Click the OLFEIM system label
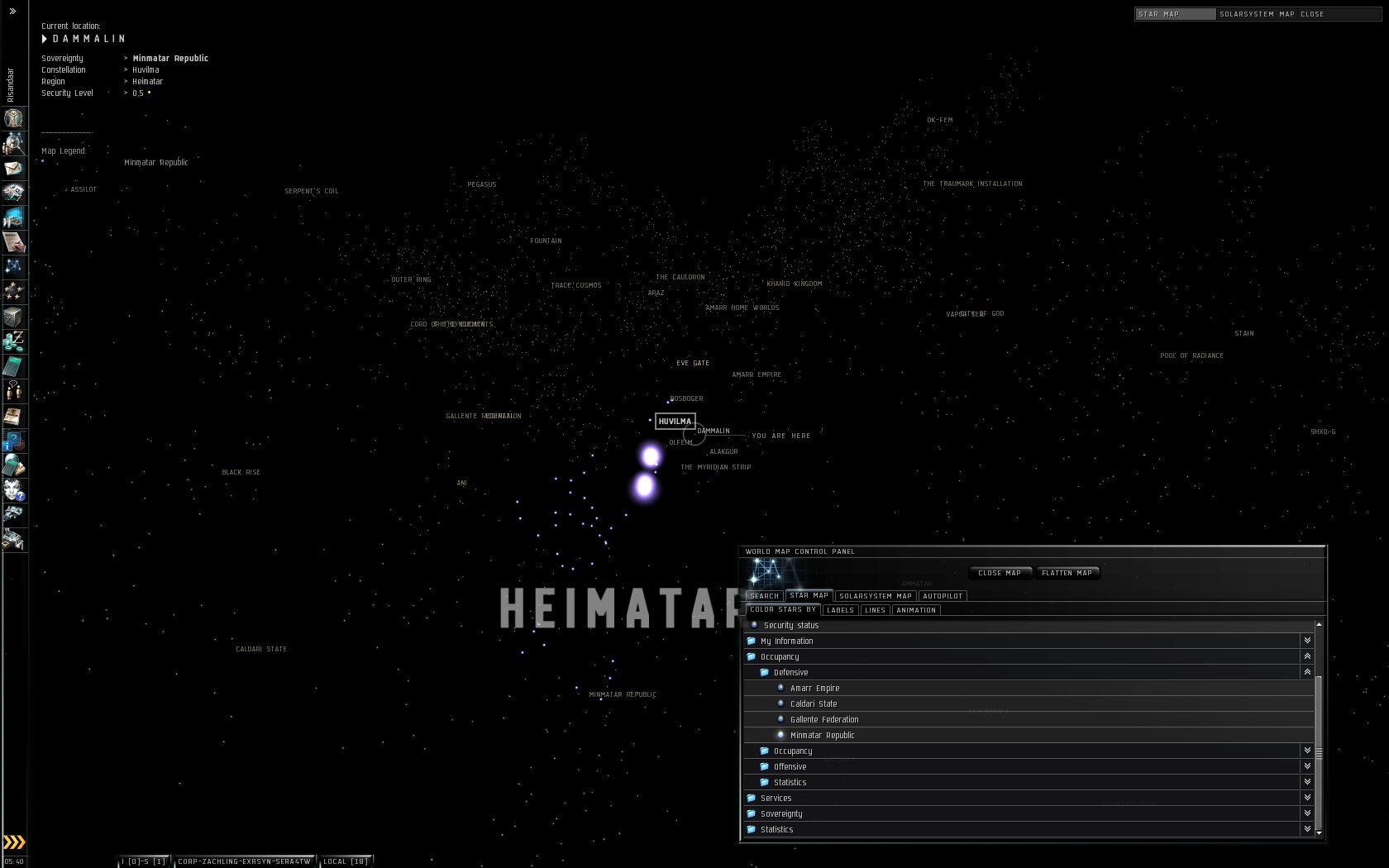1389x868 pixels. 681,442
